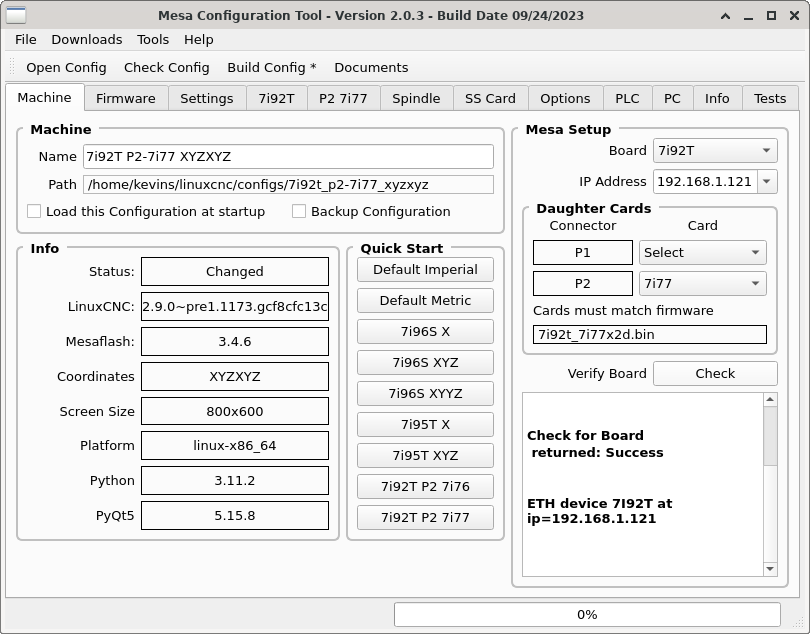This screenshot has width=810, height=634.
Task: Open the Help menu
Action: 198,40
